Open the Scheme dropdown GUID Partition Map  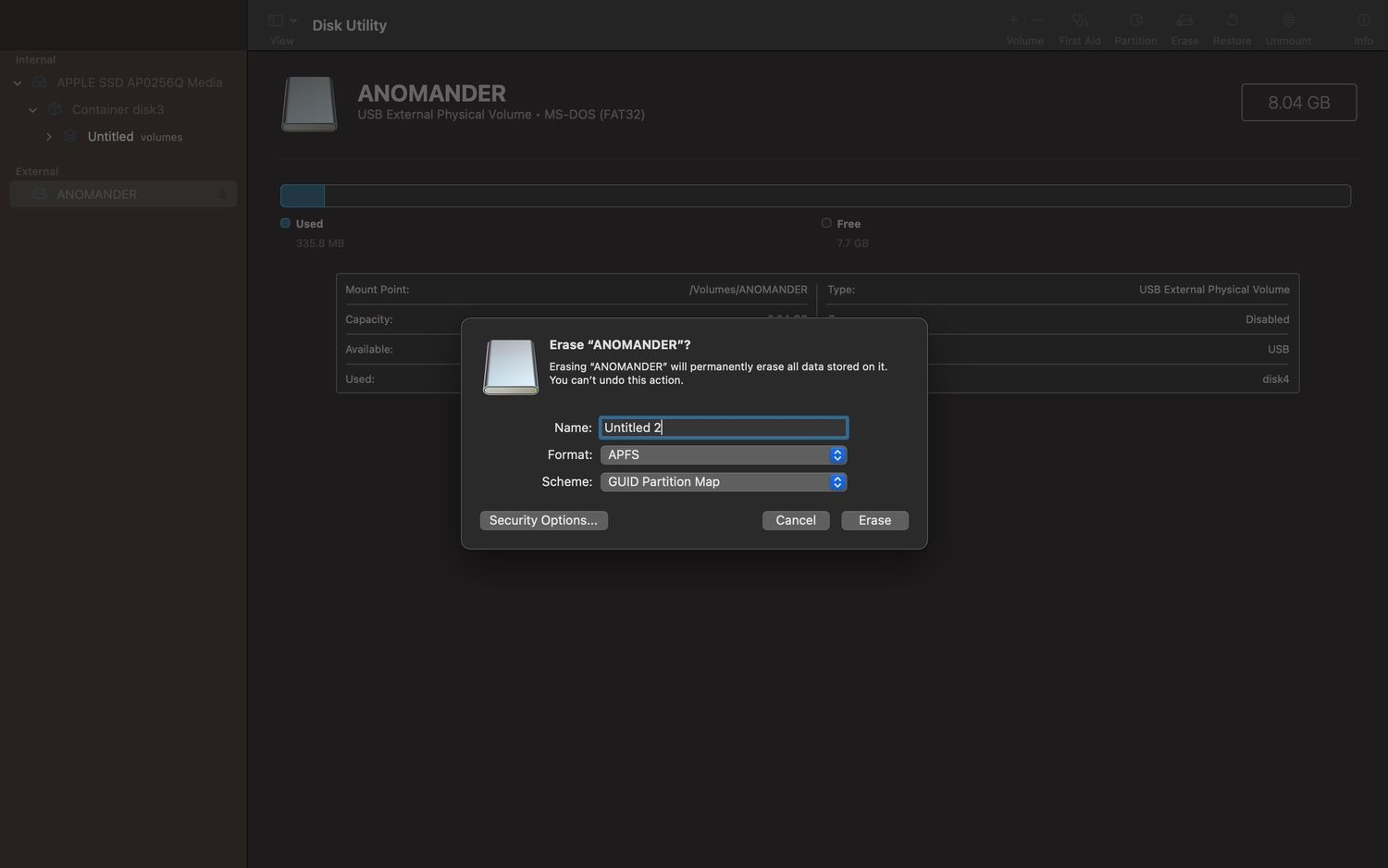(x=723, y=481)
